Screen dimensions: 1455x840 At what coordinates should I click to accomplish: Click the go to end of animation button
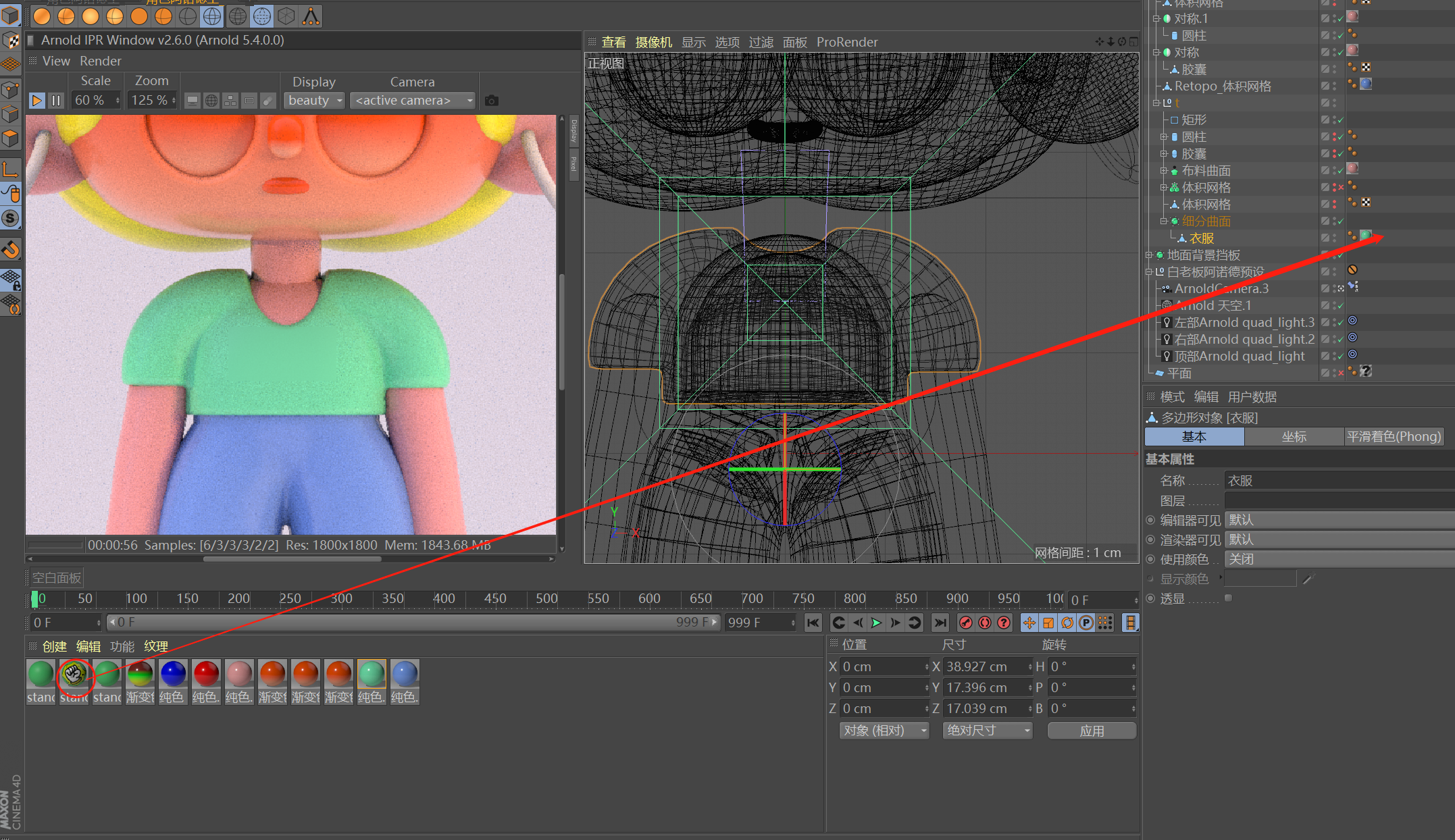point(940,623)
